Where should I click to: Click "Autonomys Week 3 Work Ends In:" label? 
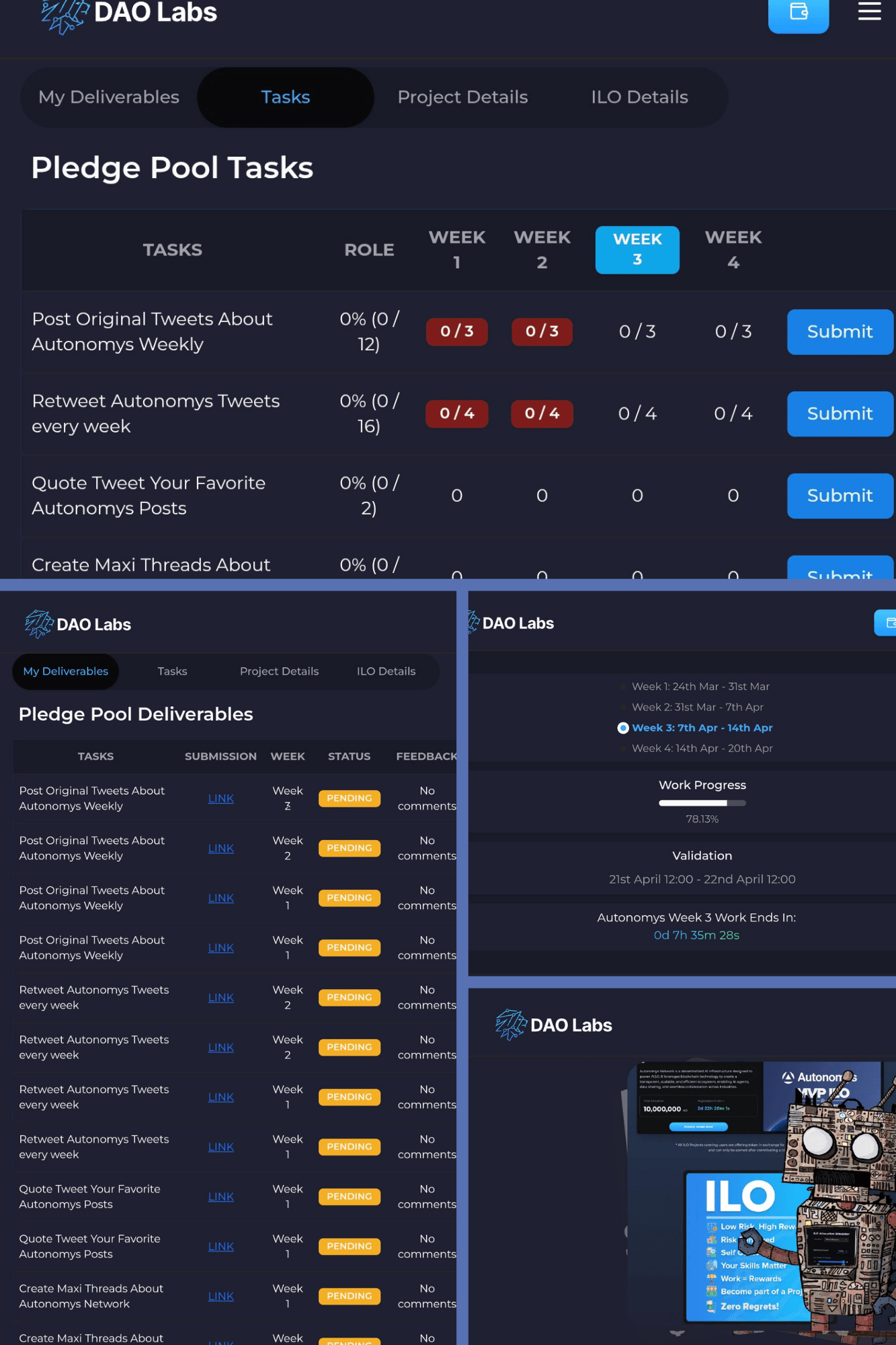[696, 917]
